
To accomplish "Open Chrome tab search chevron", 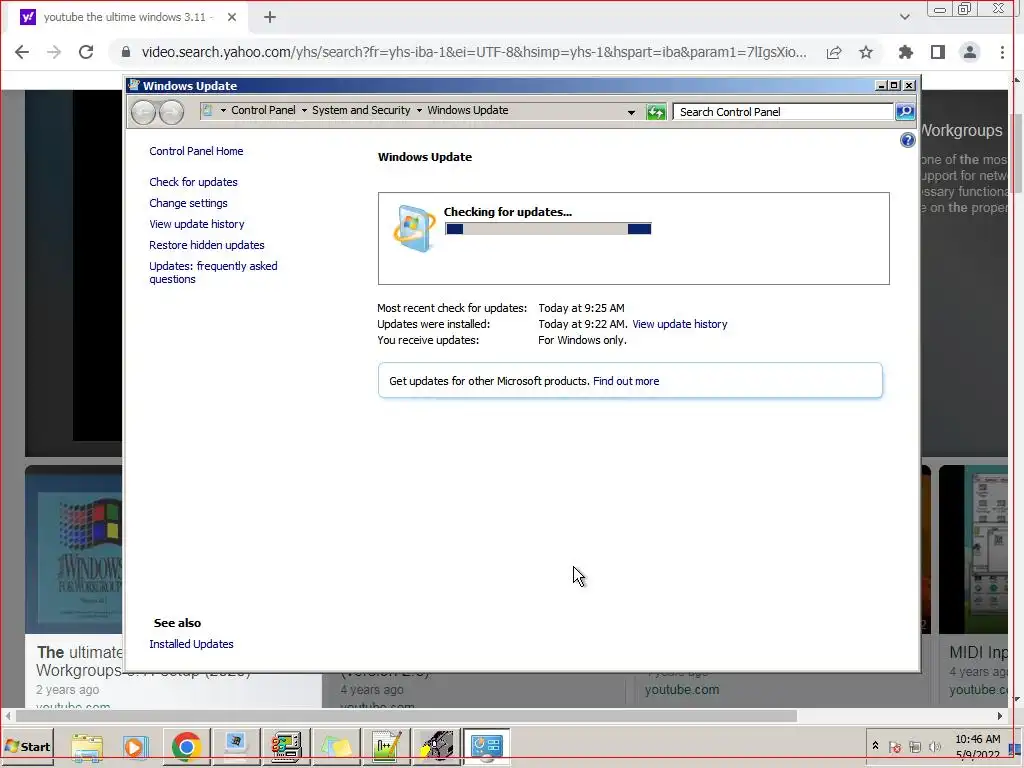I will [x=904, y=17].
